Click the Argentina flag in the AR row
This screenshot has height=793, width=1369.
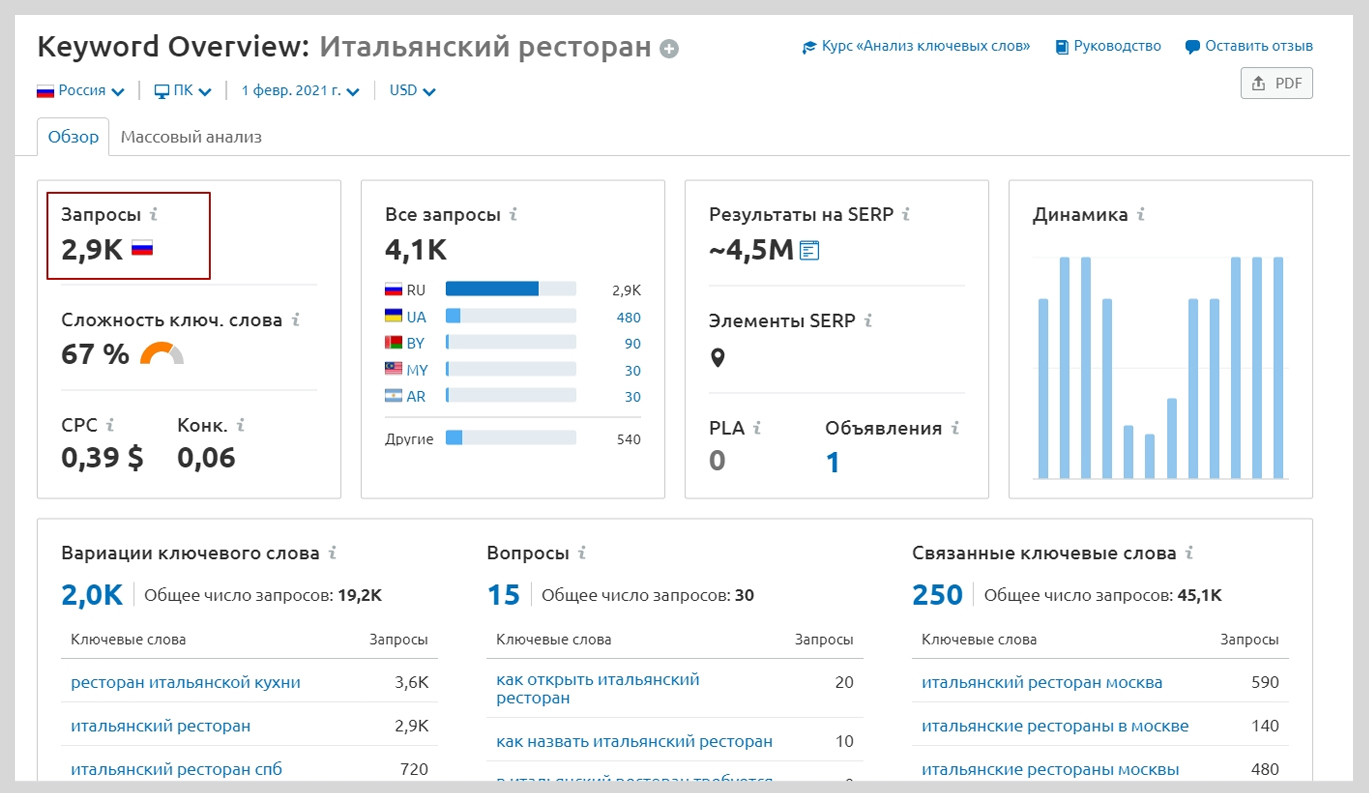coord(394,396)
